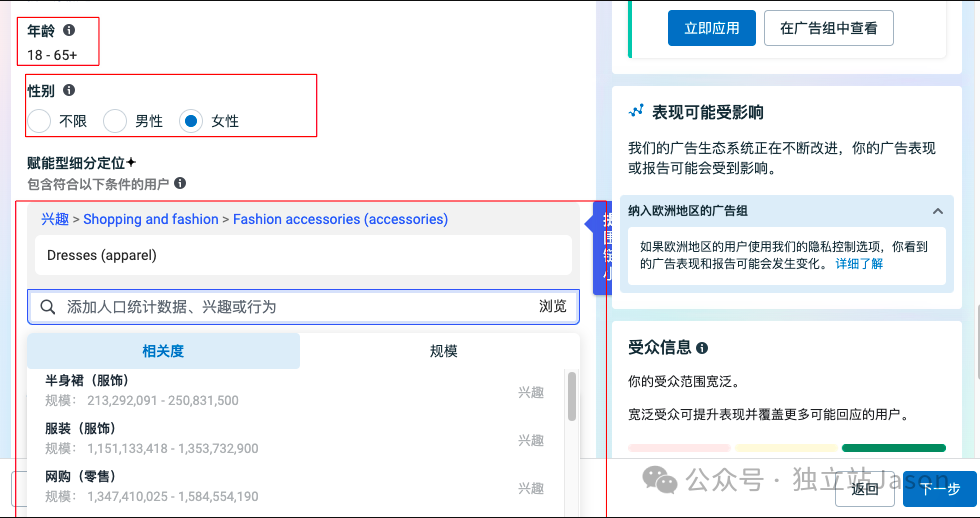Screen dimensions: 980x518
Task: Select the 半身裙（服饰） interest suggestion
Action: [x=295, y=391]
